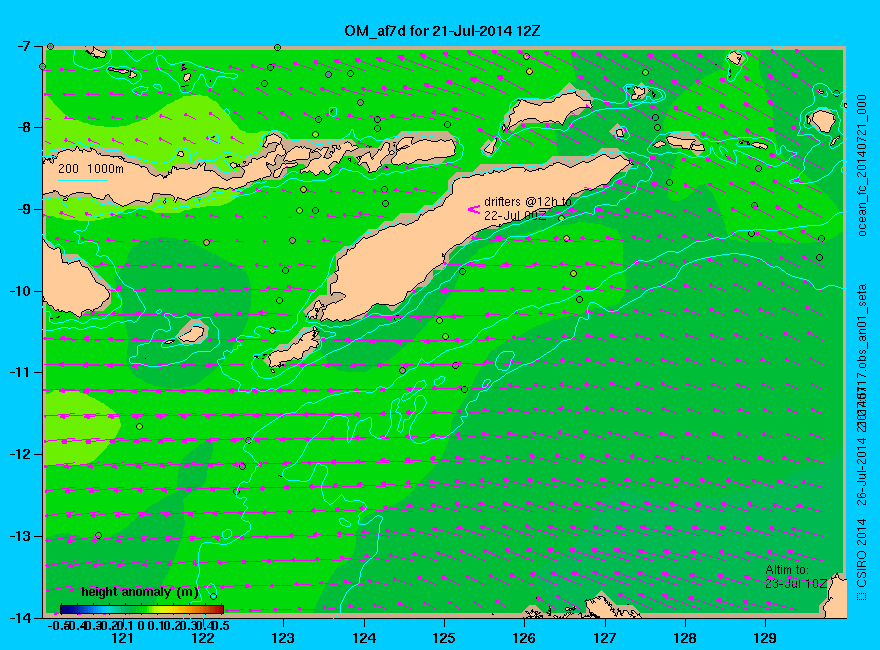Click longitude label 128 on the axis
Image resolution: width=880 pixels, height=650 pixels.
685,638
